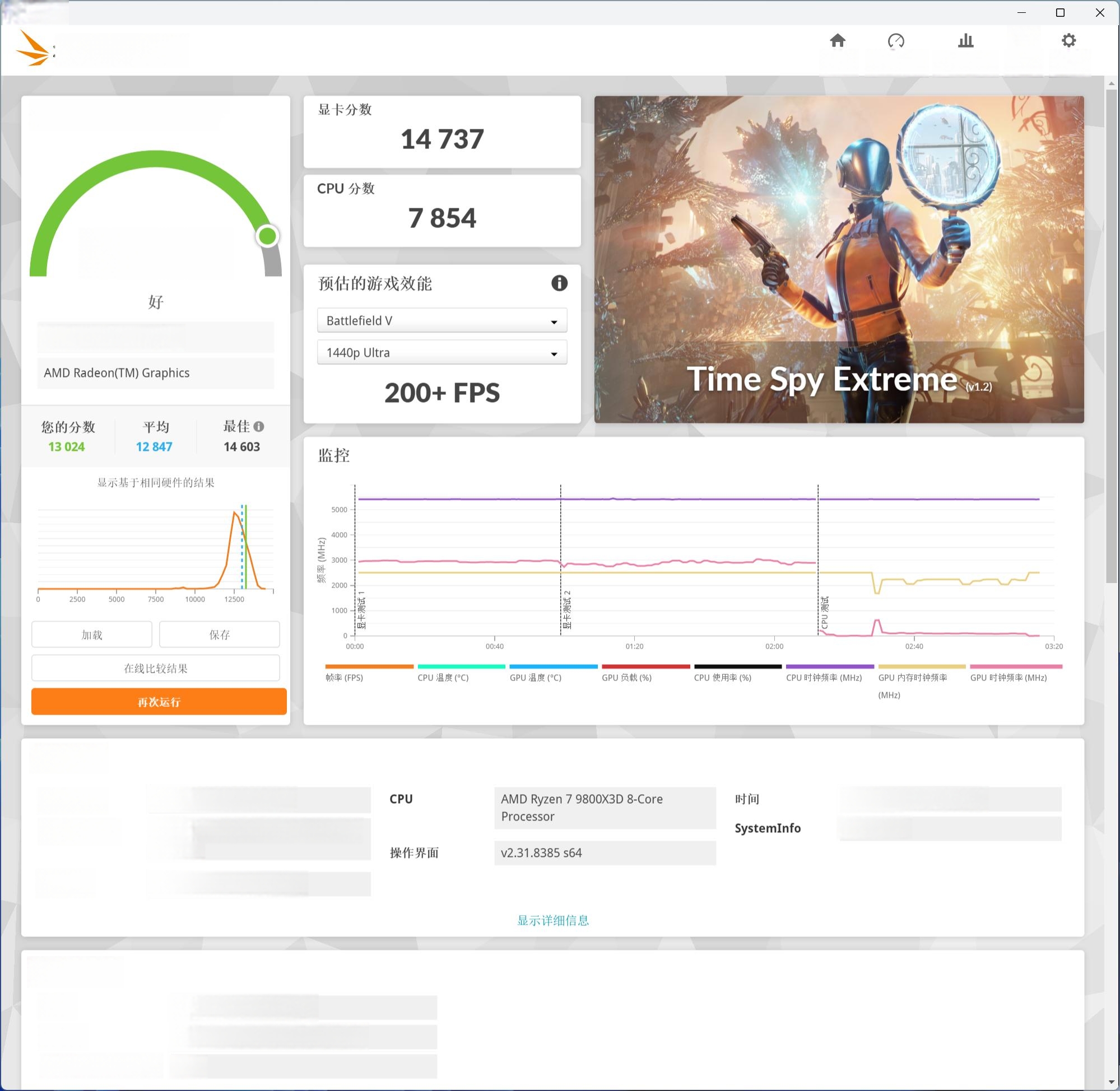Click the average score 12 847
This screenshot has height=1091, width=1120.
154,447
